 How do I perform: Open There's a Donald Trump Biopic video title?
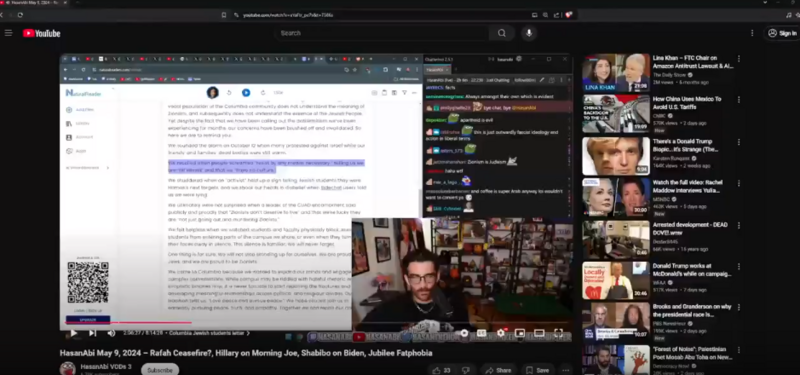coord(685,145)
